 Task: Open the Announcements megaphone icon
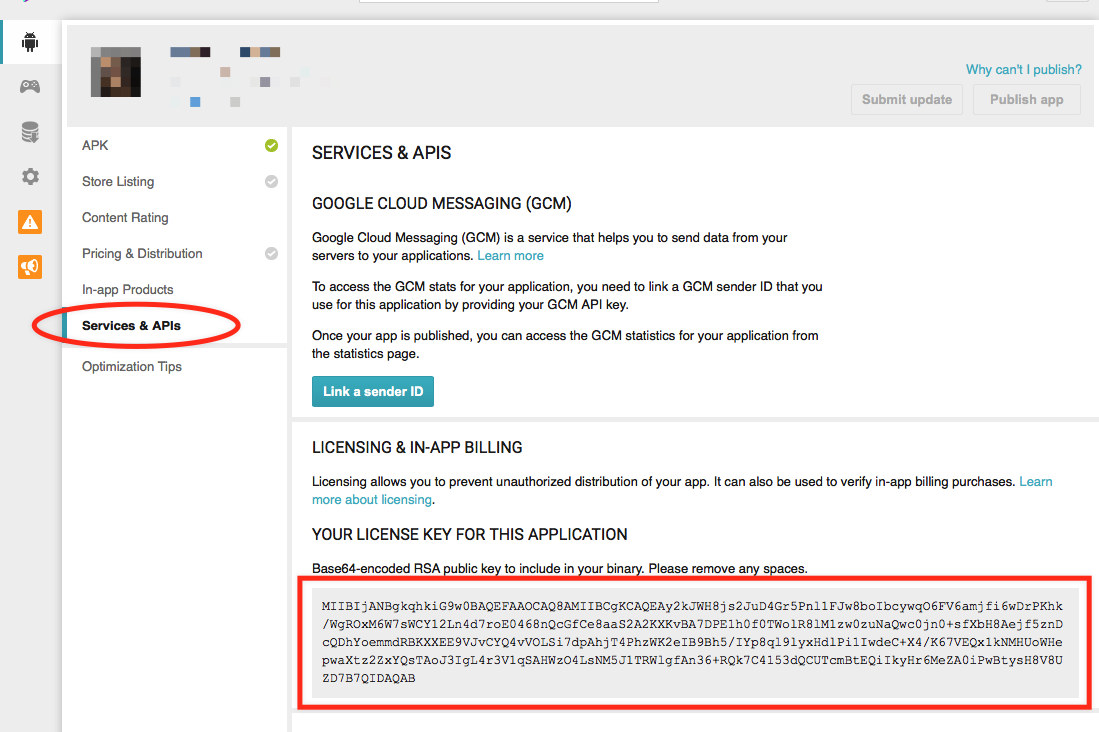click(30, 267)
